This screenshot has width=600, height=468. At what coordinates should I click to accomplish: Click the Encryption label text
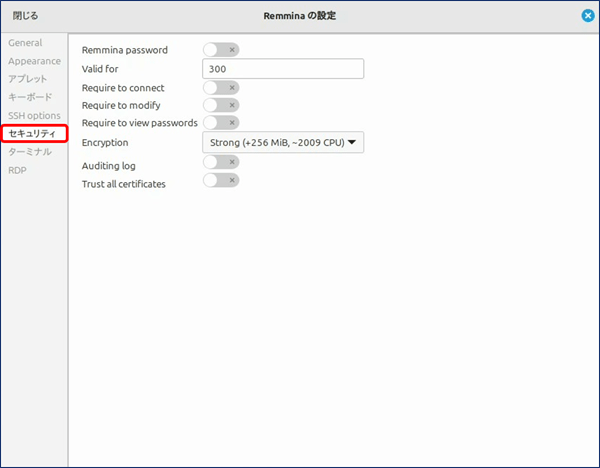[105, 143]
